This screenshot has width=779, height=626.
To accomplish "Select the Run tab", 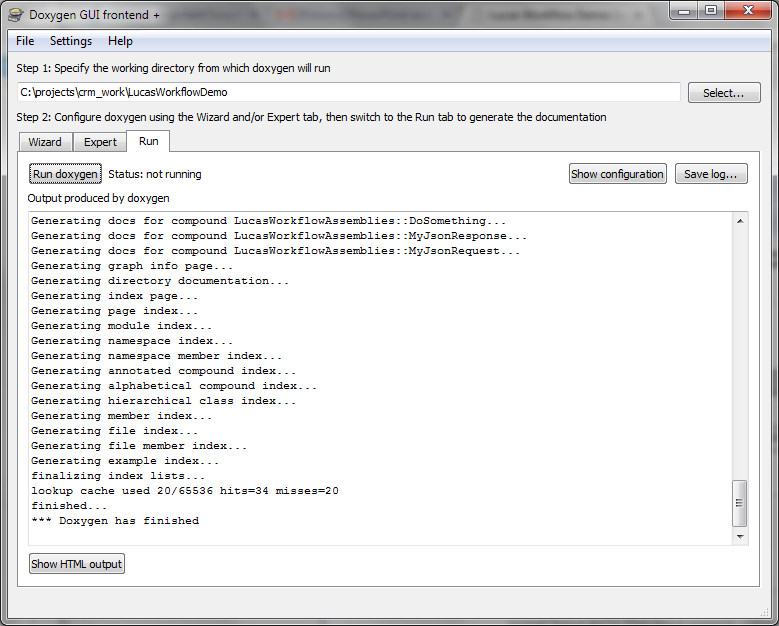I will point(149,141).
